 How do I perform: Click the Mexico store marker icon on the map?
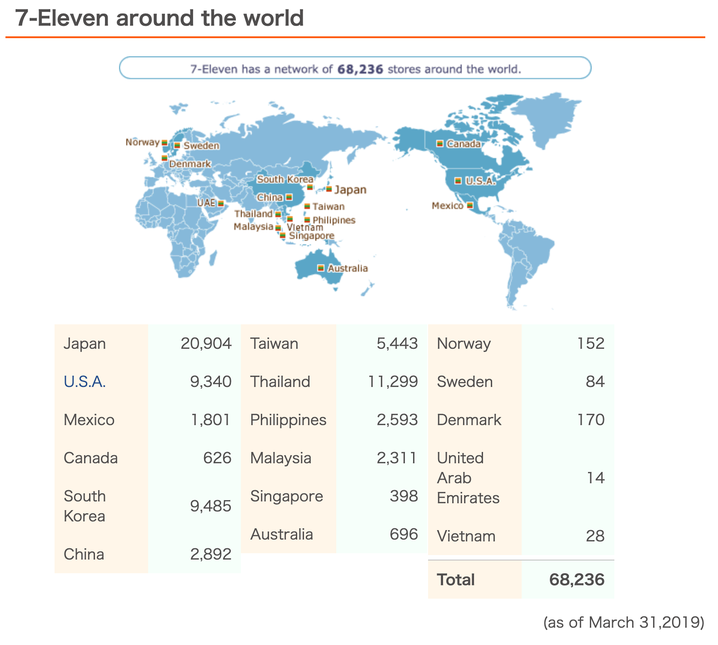pyautogui.click(x=470, y=206)
